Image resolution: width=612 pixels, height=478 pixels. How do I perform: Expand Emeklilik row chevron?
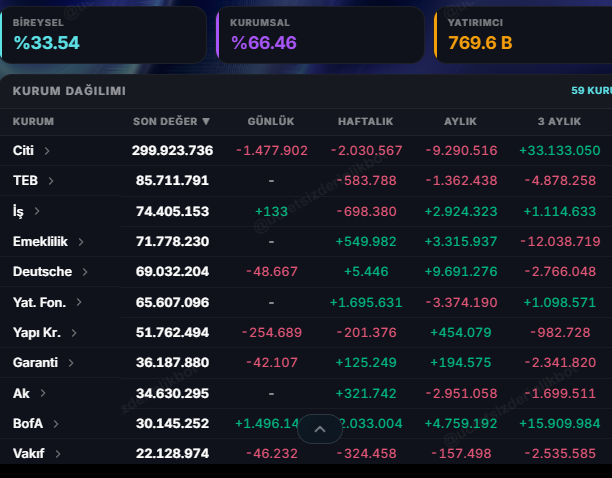(81, 242)
